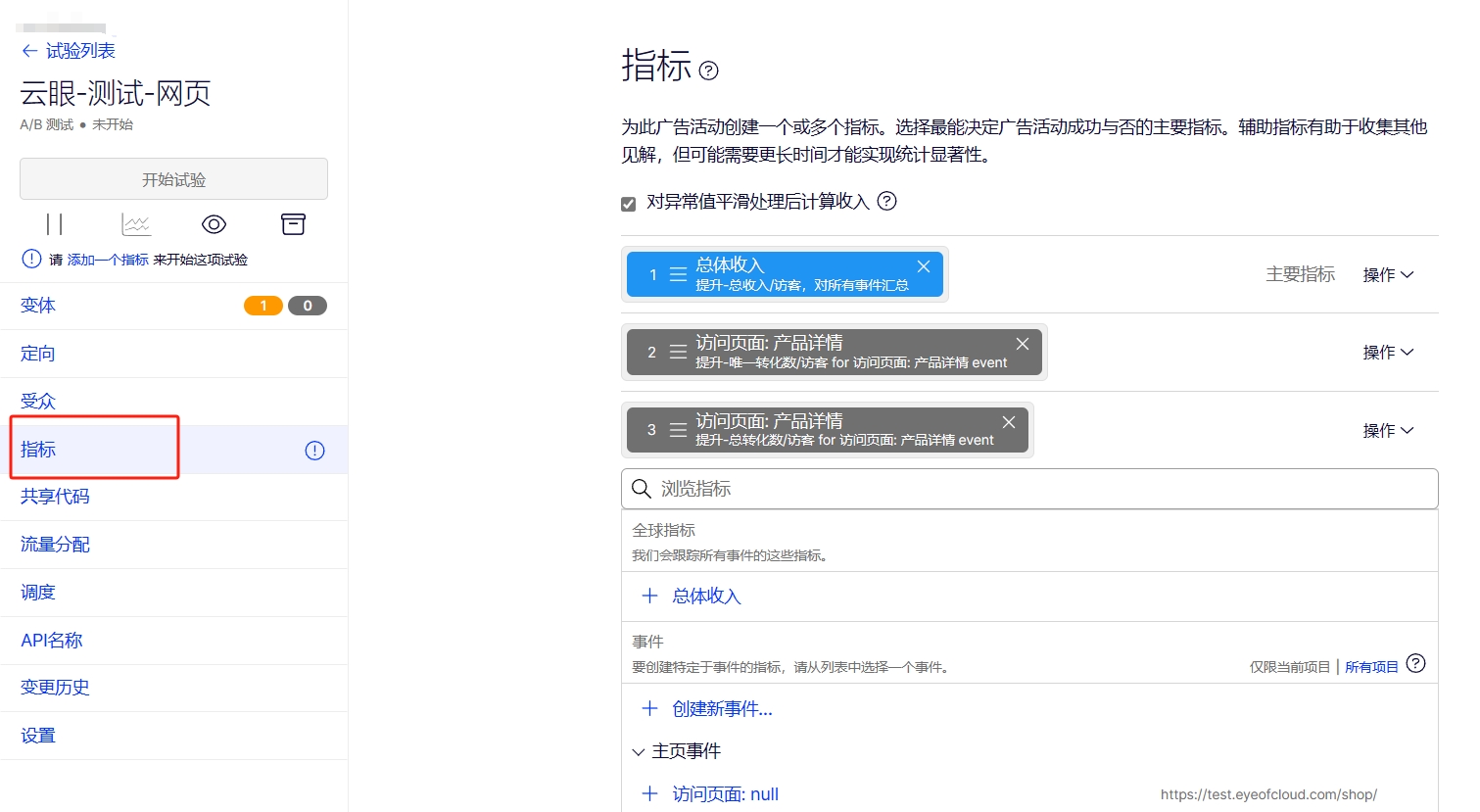Click the 开始试验 button
This screenshot has width=1480, height=812.
coord(173,179)
